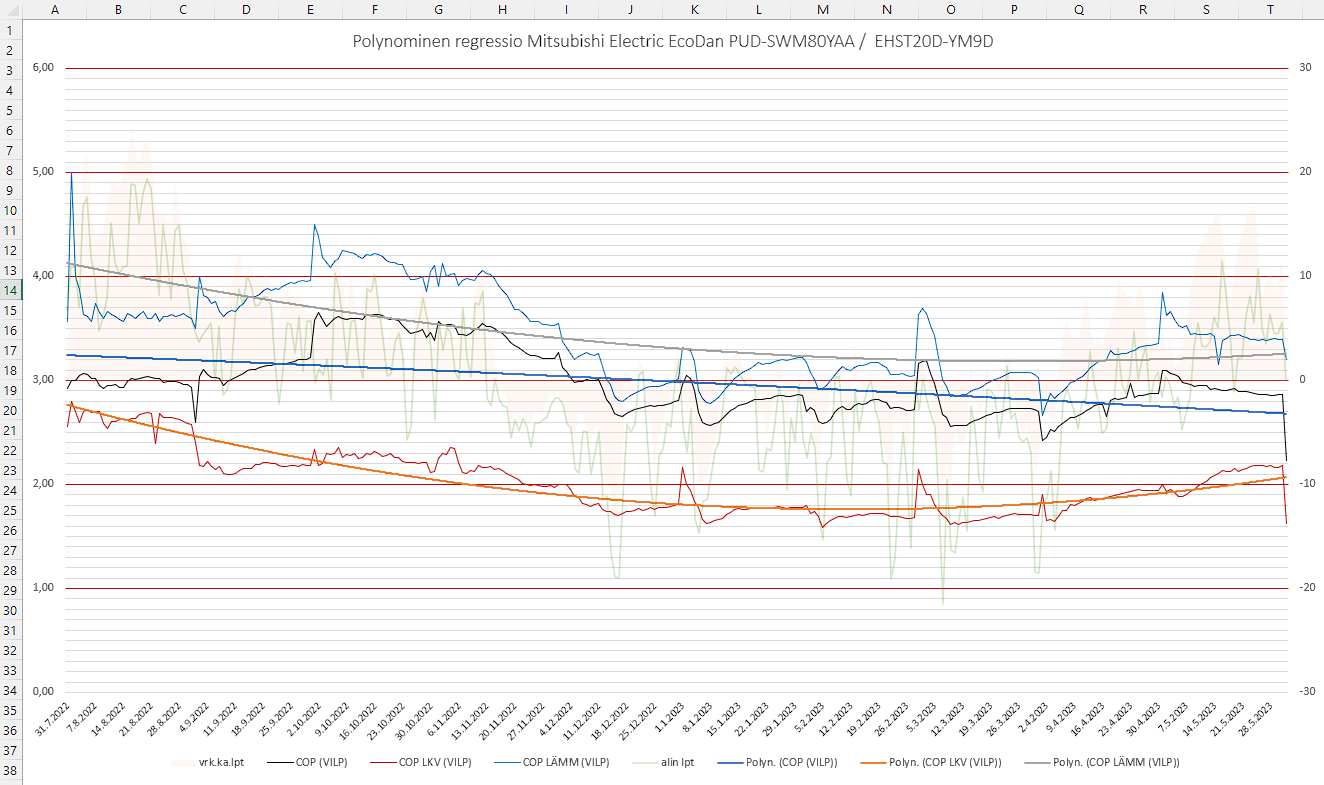Screen dimensions: 1324x785
Task: Click the -30 right axis label
Action: [x=1305, y=692]
